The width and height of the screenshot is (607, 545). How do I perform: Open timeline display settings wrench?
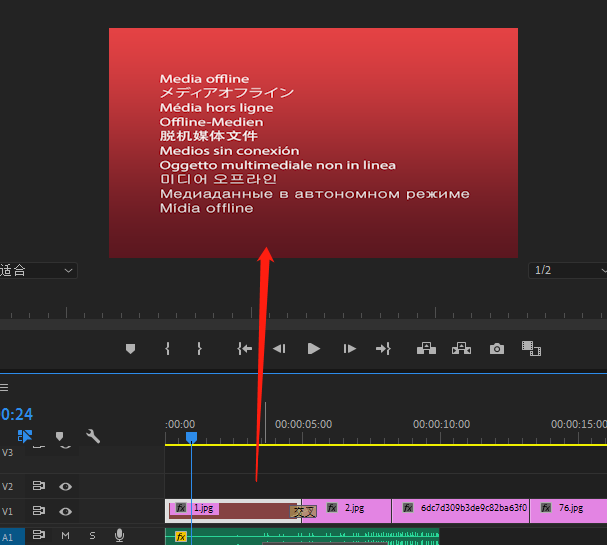(x=93, y=436)
